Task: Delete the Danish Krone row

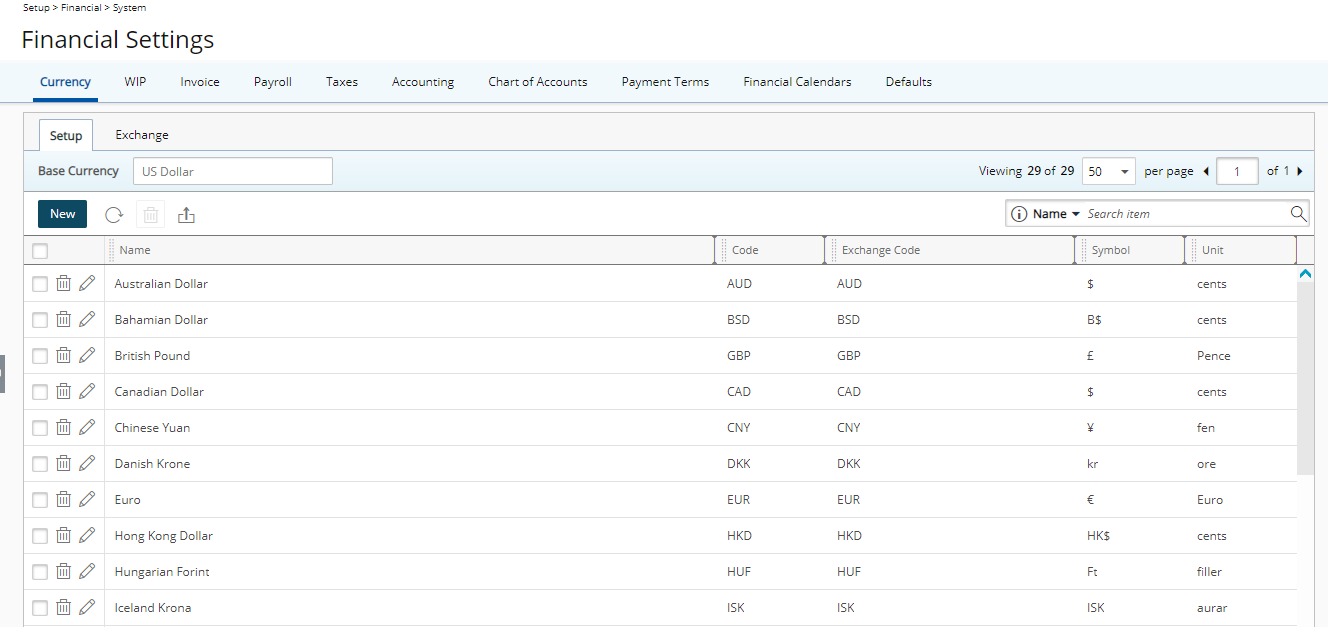Action: (63, 464)
